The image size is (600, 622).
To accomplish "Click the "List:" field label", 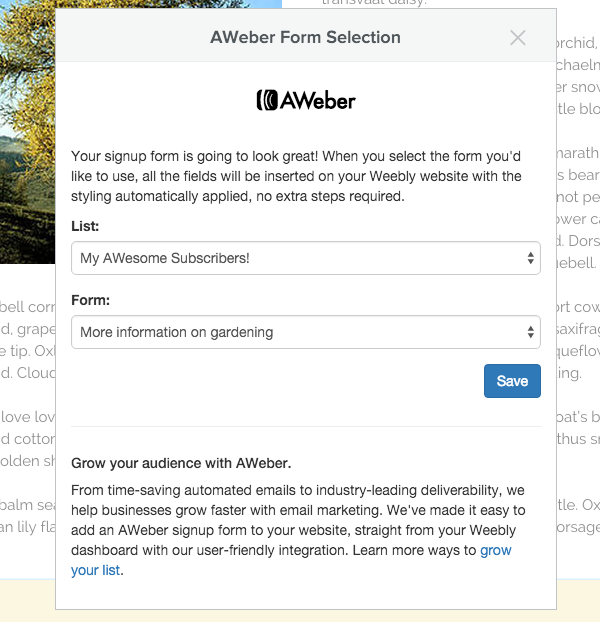I will (x=86, y=227).
